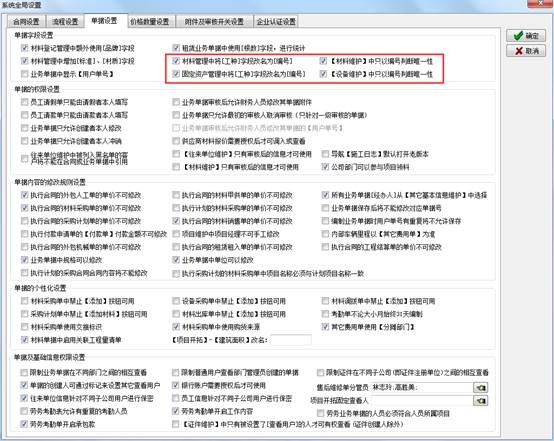Image resolution: width=554 pixels, height=441 pixels.
Task: Click the browse icon beside 项目开拓固定查看人 field
Action: (x=481, y=401)
